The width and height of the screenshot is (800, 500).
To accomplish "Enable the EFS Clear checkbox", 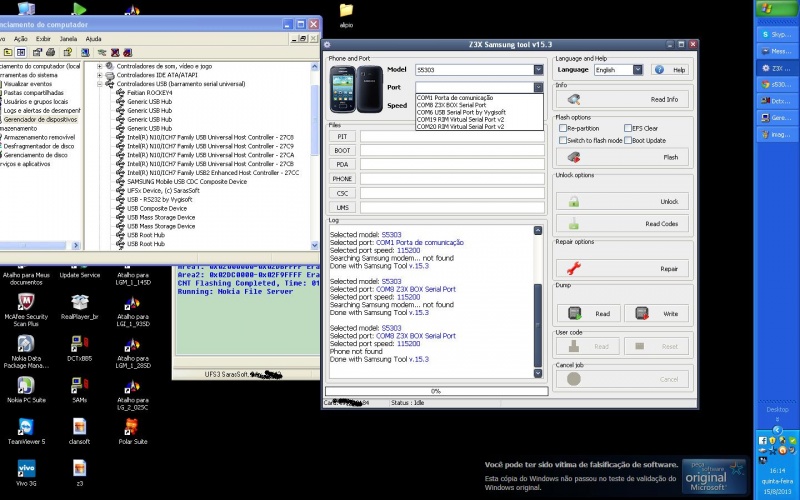I will pos(628,128).
